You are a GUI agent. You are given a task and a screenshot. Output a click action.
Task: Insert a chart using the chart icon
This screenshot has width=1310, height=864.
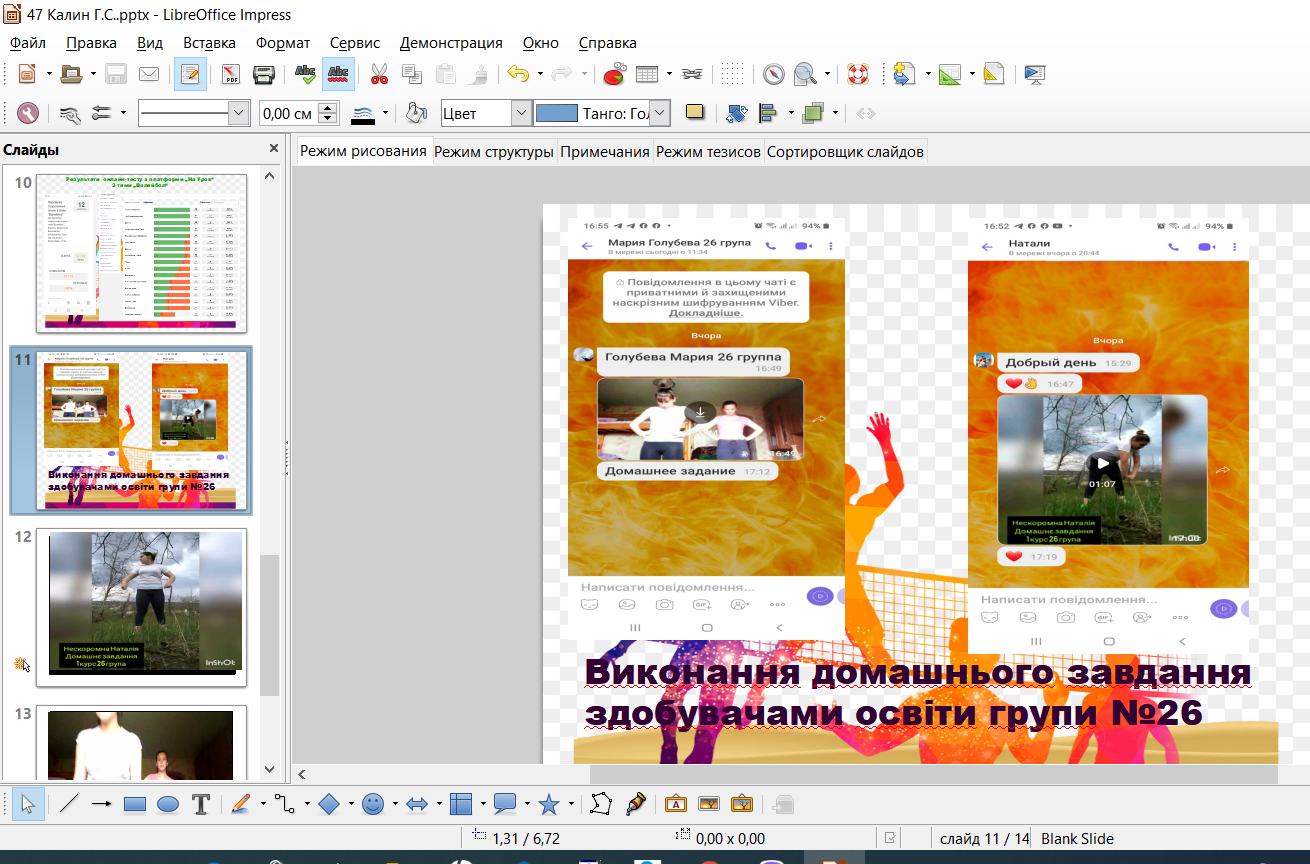pyautogui.click(x=614, y=74)
